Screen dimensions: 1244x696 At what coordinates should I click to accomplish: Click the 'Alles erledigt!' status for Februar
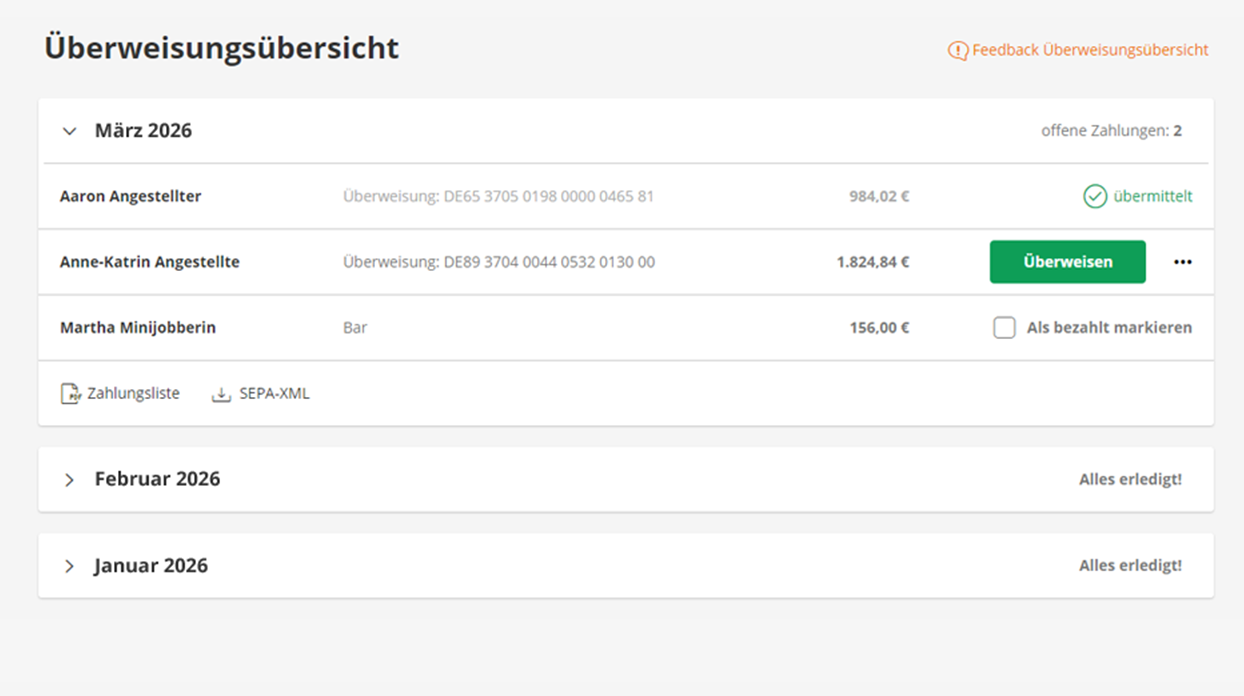[x=1130, y=480]
